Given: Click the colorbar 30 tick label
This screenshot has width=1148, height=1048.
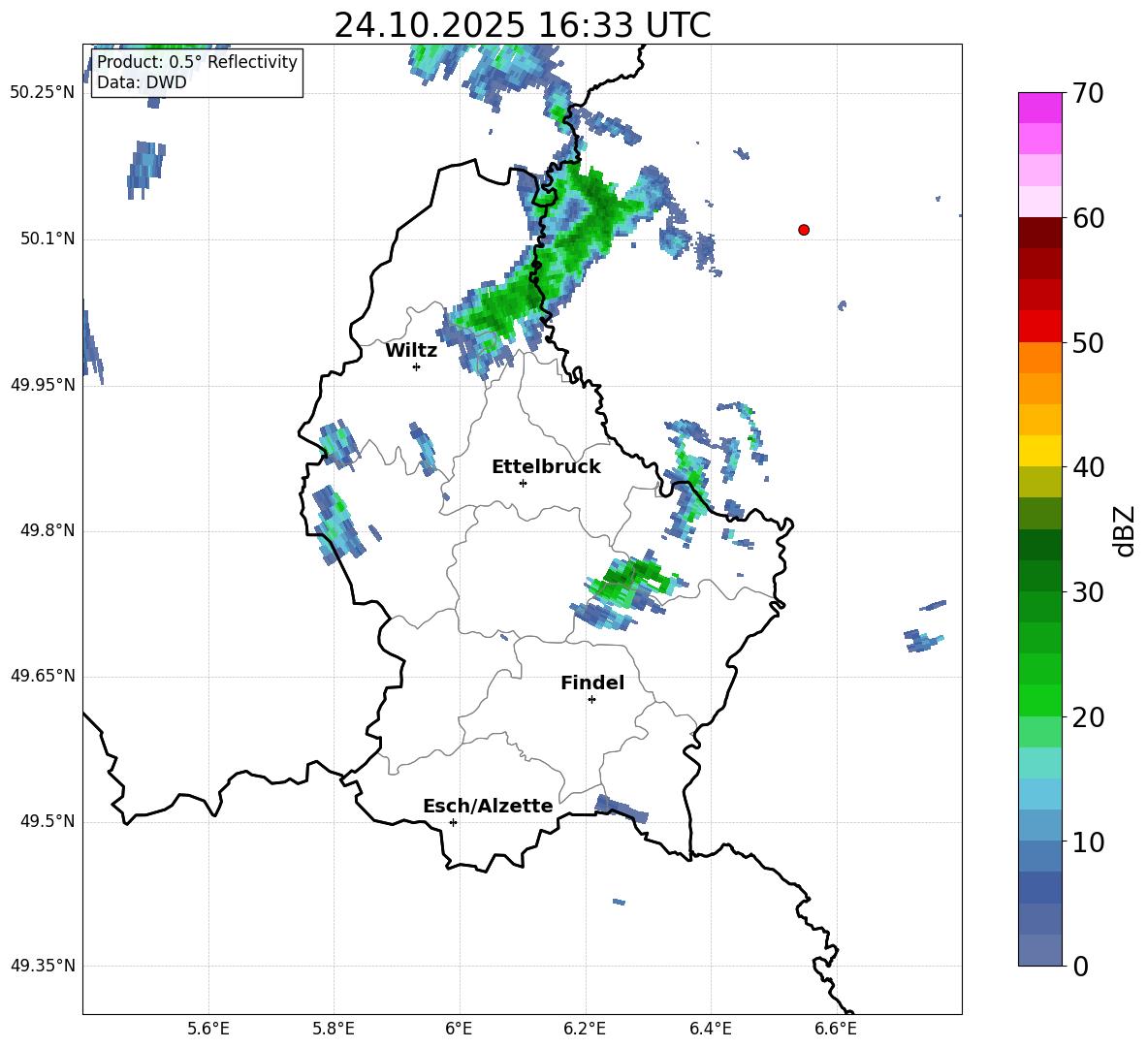Looking at the screenshot, I should (1088, 592).
